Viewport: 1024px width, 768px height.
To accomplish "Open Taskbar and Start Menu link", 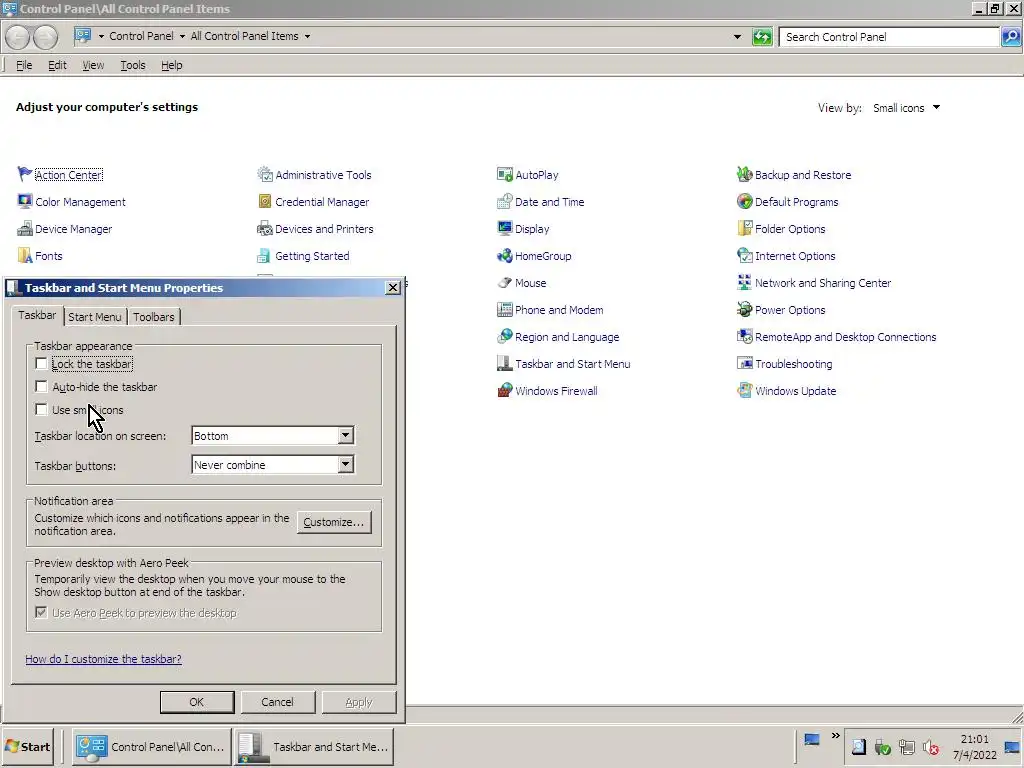I will [x=573, y=364].
